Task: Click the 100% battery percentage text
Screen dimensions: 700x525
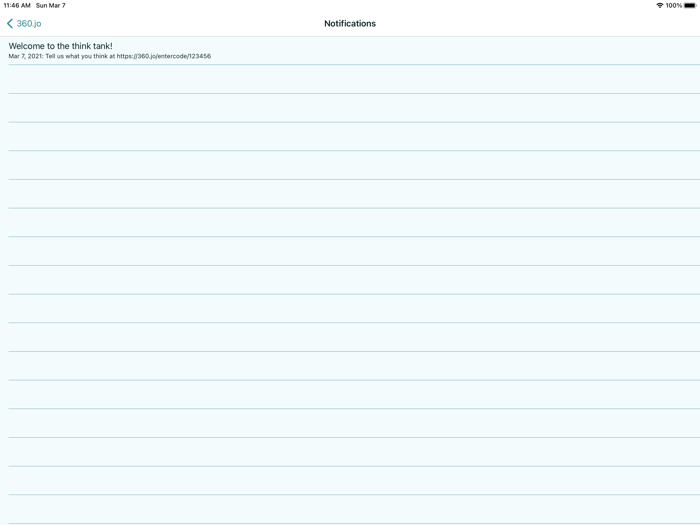Action: click(674, 5)
